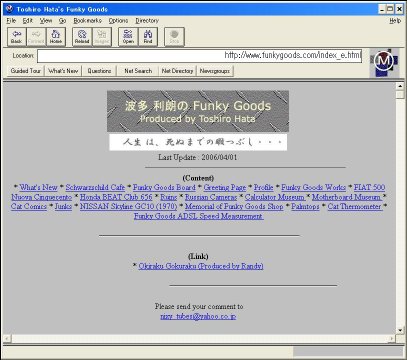Image resolution: width=407 pixels, height=360 pixels.
Task: Click the Stop toolbar icon
Action: pos(174,37)
